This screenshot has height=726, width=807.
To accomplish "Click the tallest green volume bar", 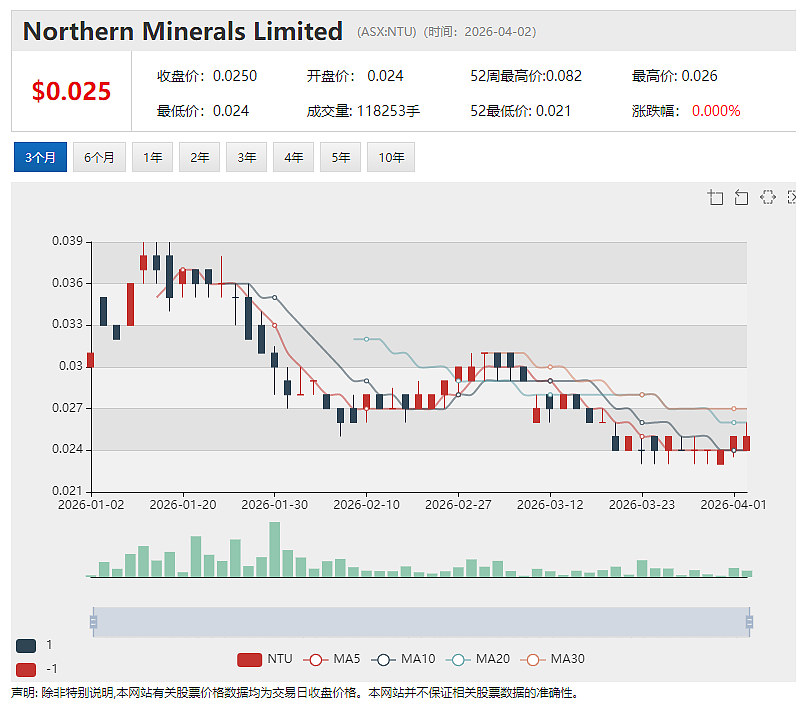I will [x=274, y=550].
